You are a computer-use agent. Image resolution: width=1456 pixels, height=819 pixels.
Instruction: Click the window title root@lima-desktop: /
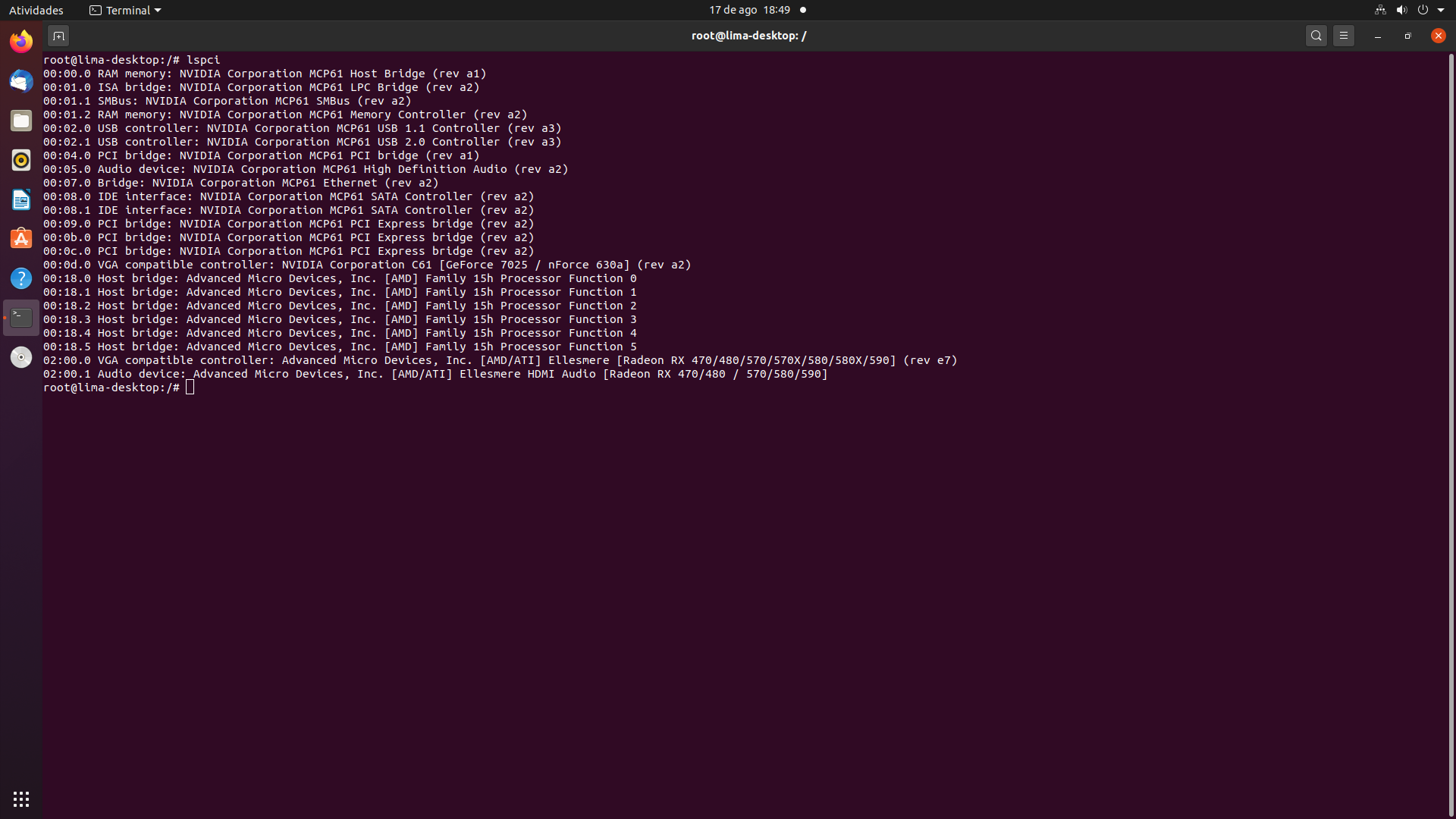click(x=748, y=36)
